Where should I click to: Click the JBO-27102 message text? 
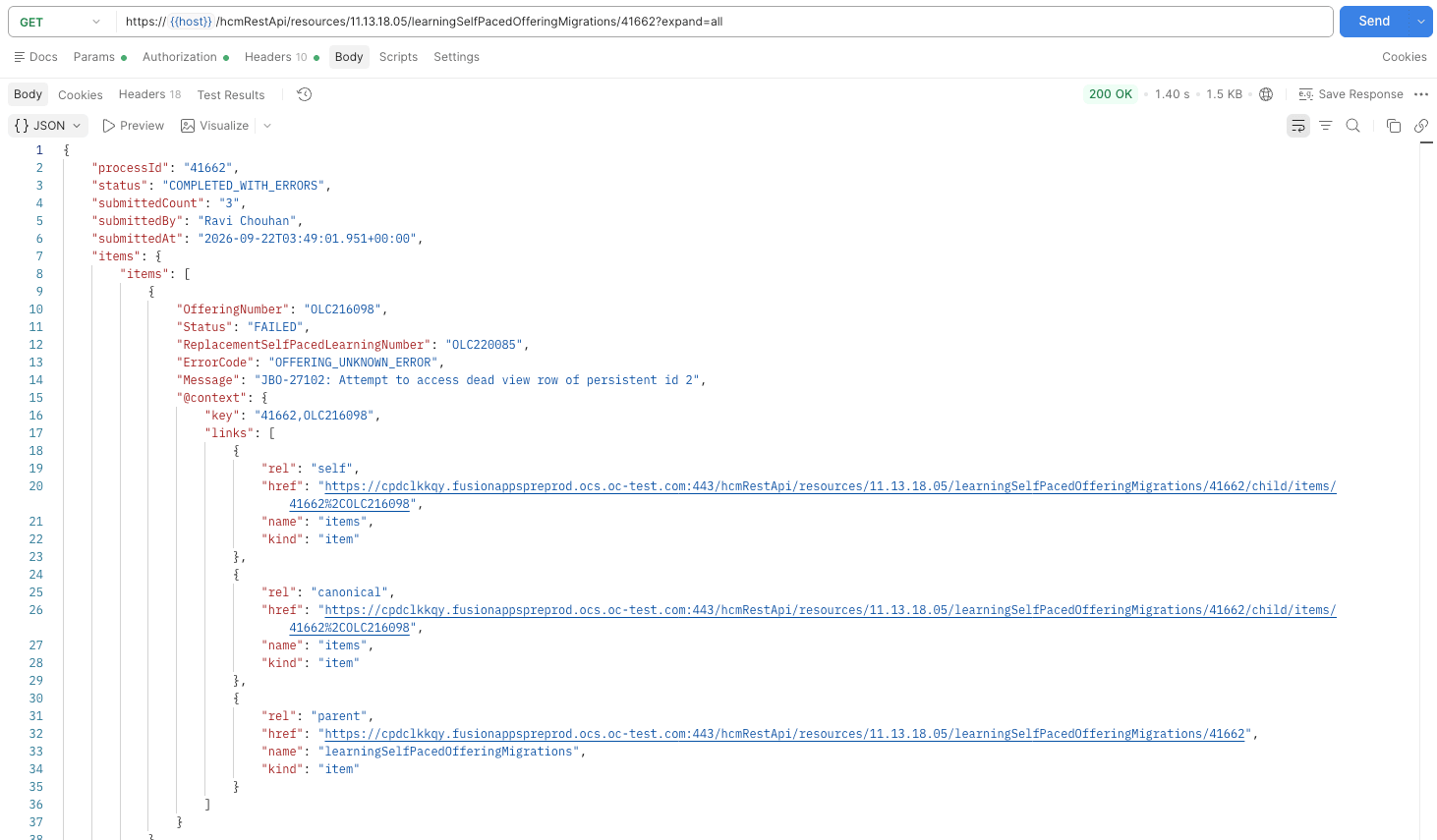pos(477,380)
